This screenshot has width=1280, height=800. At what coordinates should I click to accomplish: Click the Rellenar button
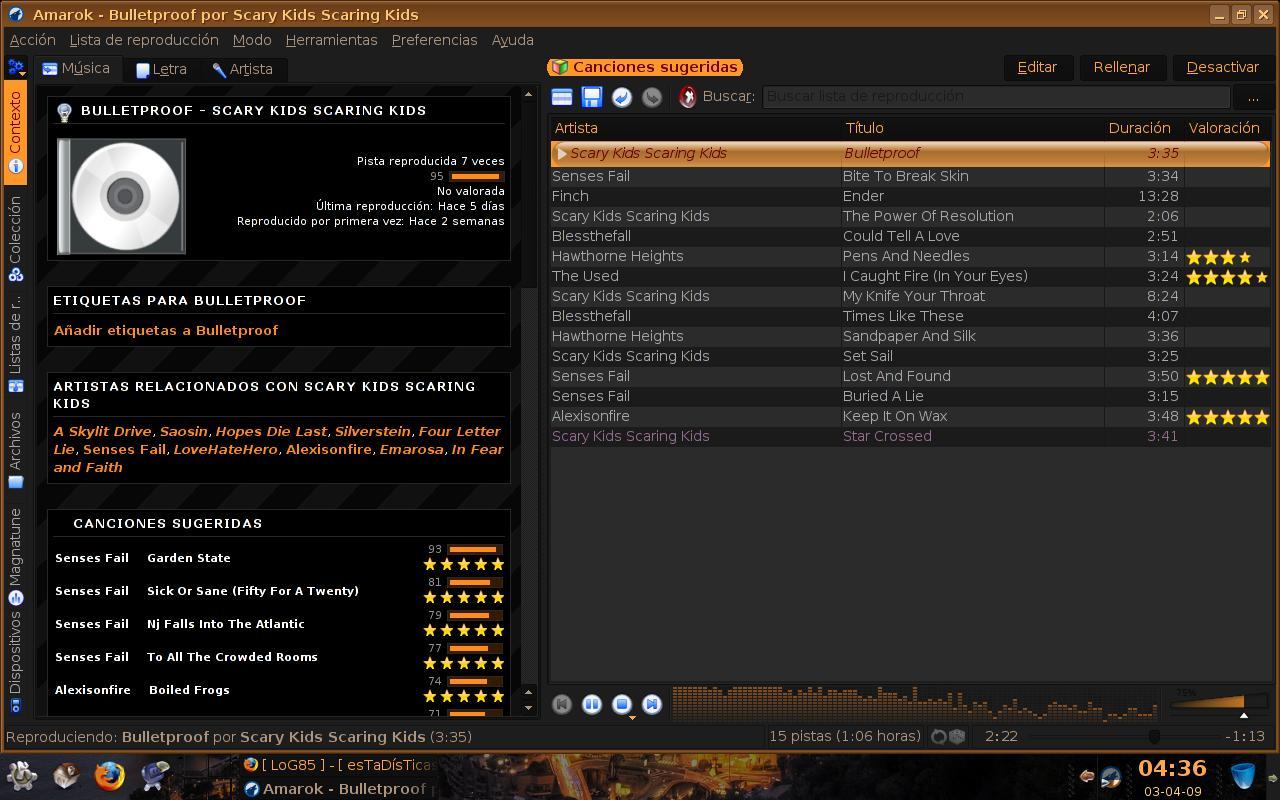pyautogui.click(x=1121, y=67)
